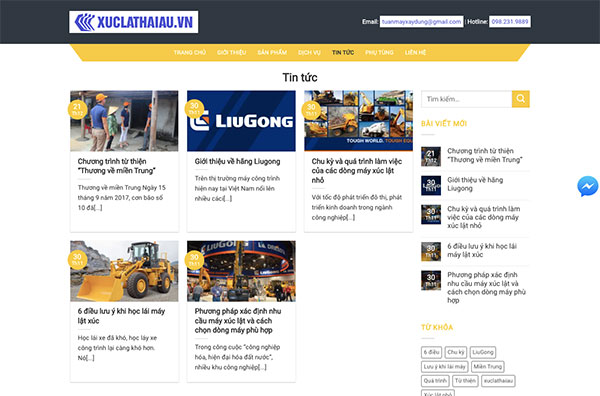The width and height of the screenshot is (600, 396).
Task: Open the yellow wheel loader article image in main grid
Action: coord(124,271)
